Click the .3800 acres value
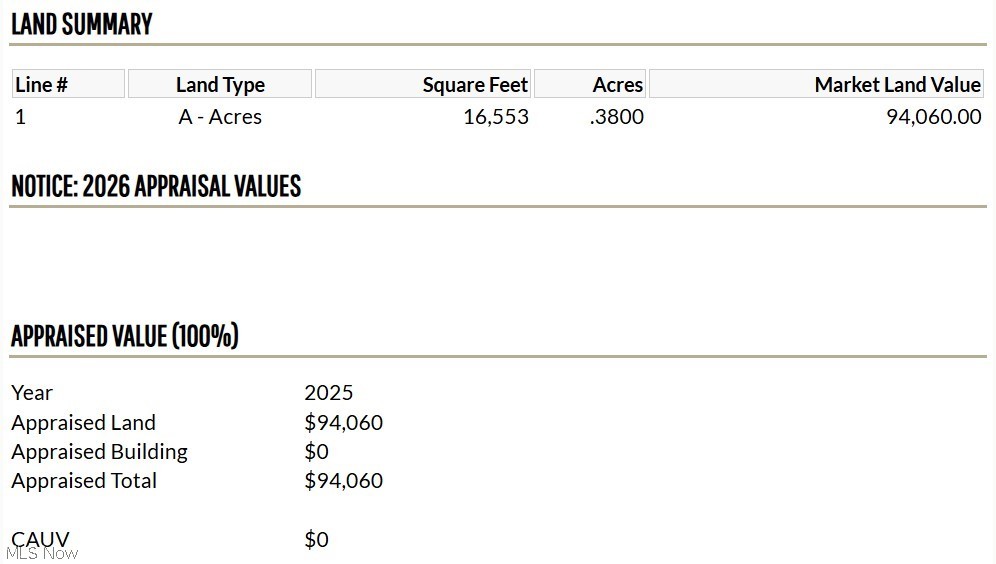 click(x=616, y=117)
